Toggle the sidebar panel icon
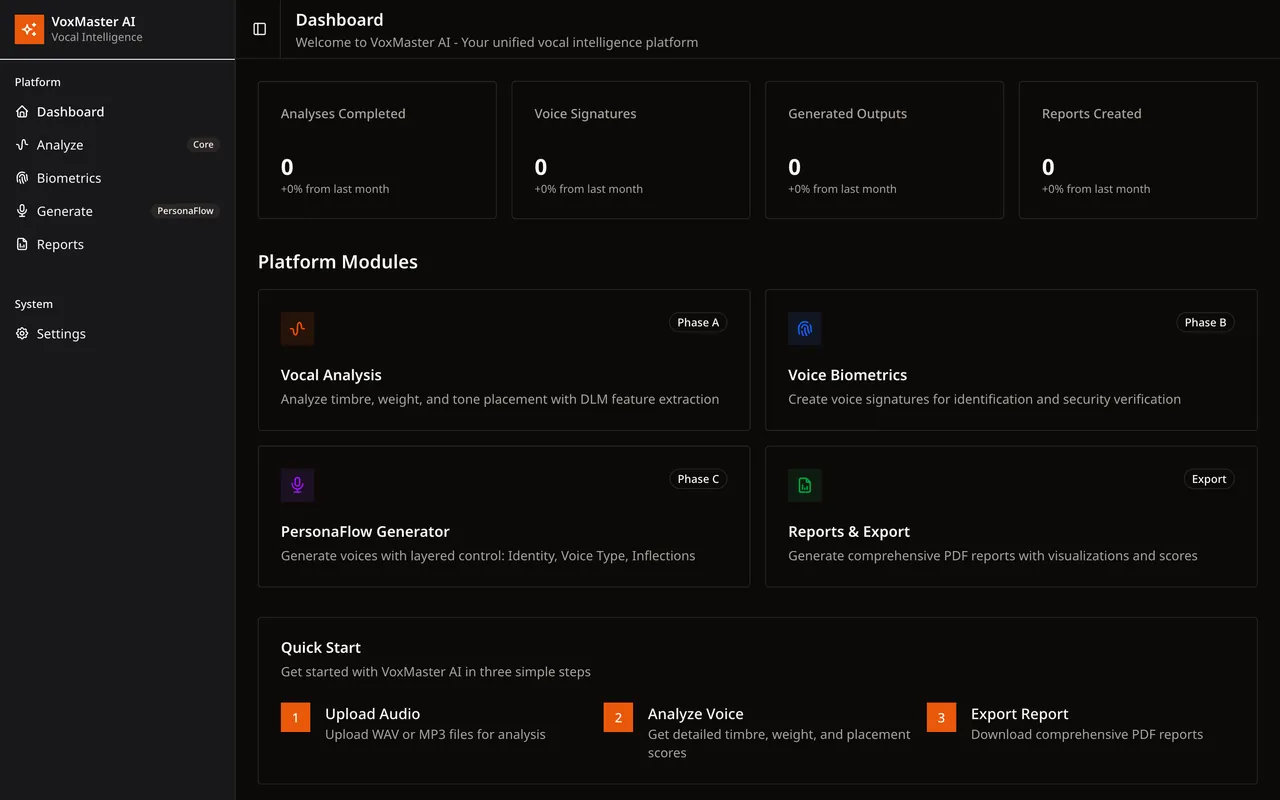The image size is (1280, 800). 260,29
